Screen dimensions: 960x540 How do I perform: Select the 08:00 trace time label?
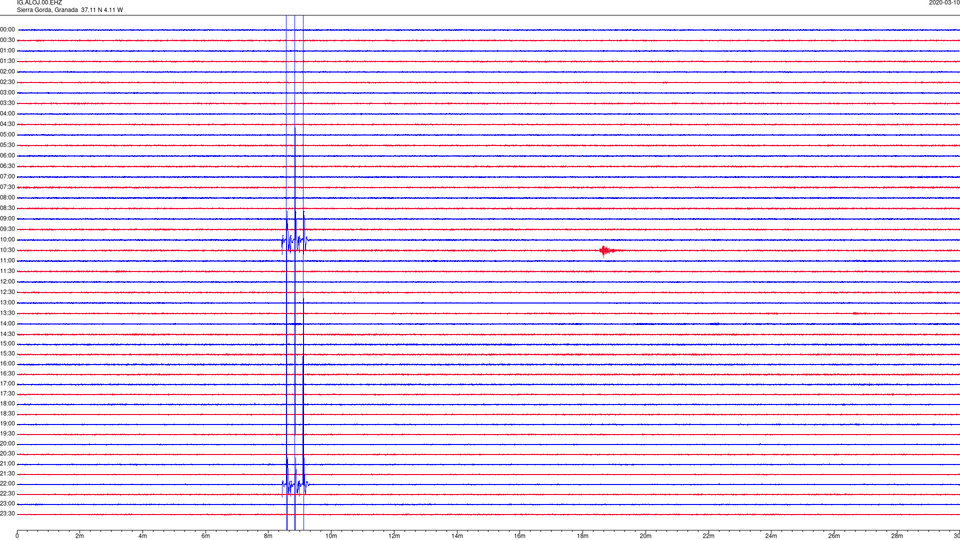point(7,198)
